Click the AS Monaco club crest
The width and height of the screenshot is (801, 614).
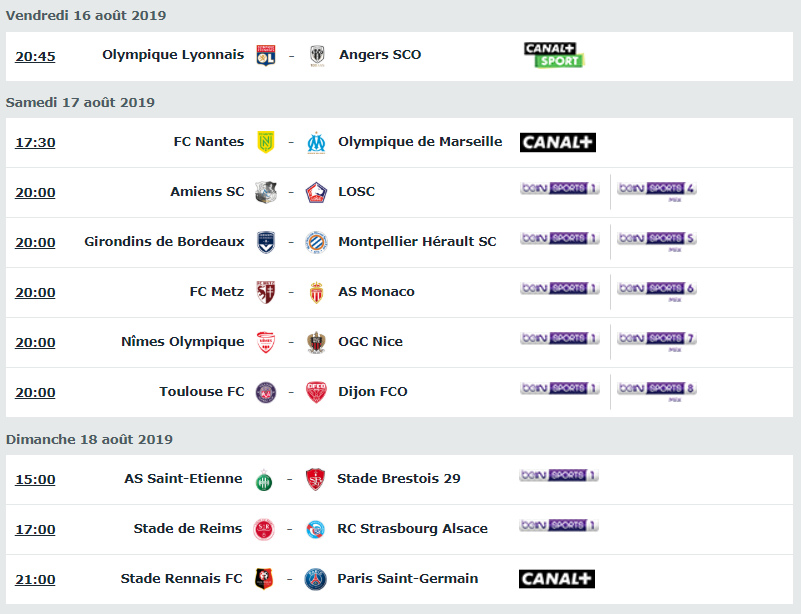(x=316, y=292)
